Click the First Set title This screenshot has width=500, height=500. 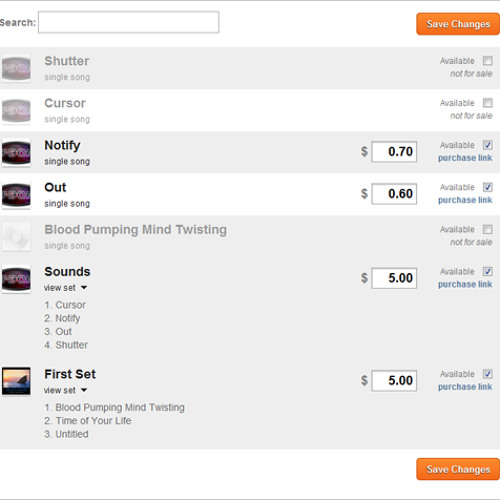(70, 374)
